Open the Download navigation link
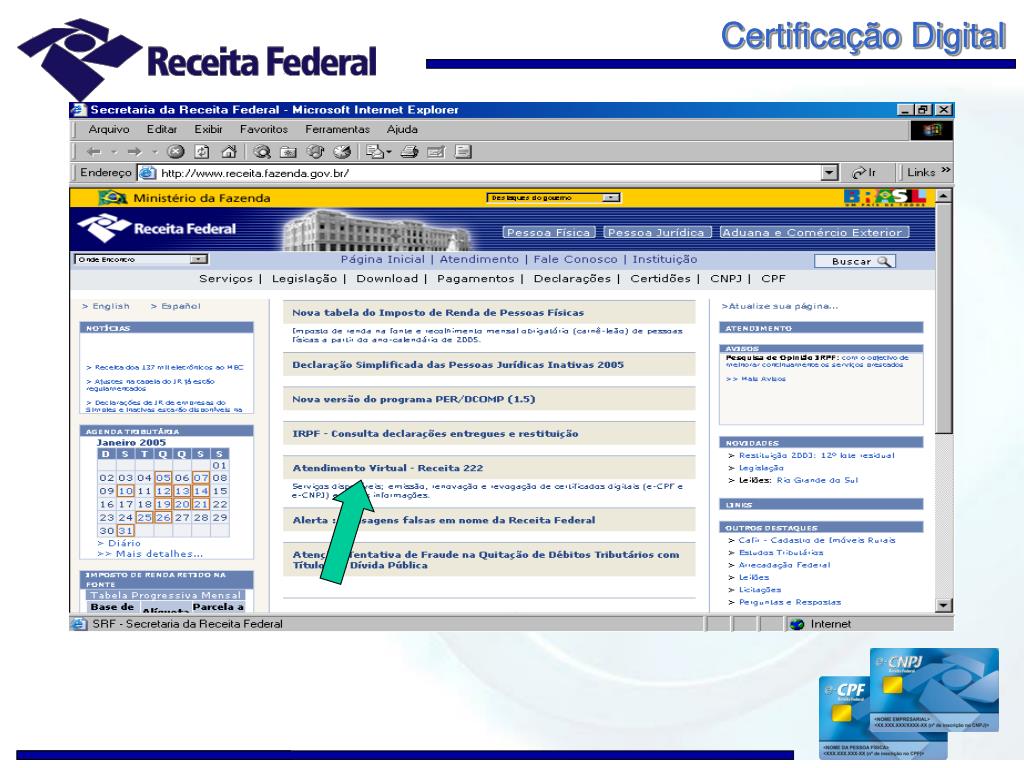 coord(387,279)
